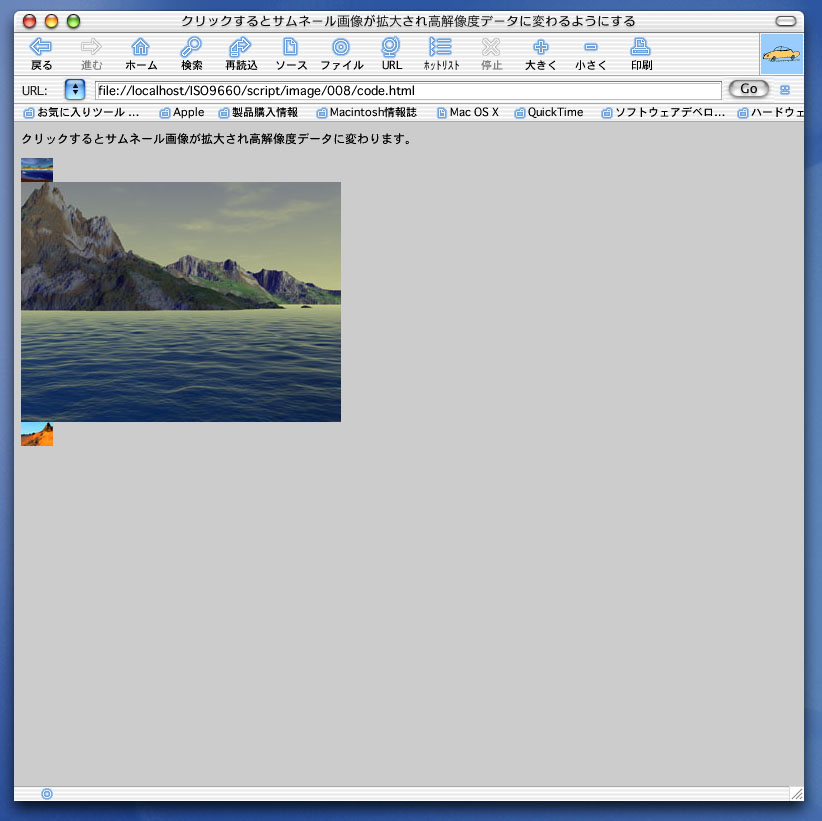Open お気に入りツール bookmark folder
The height and width of the screenshot is (821, 822).
(x=82, y=112)
